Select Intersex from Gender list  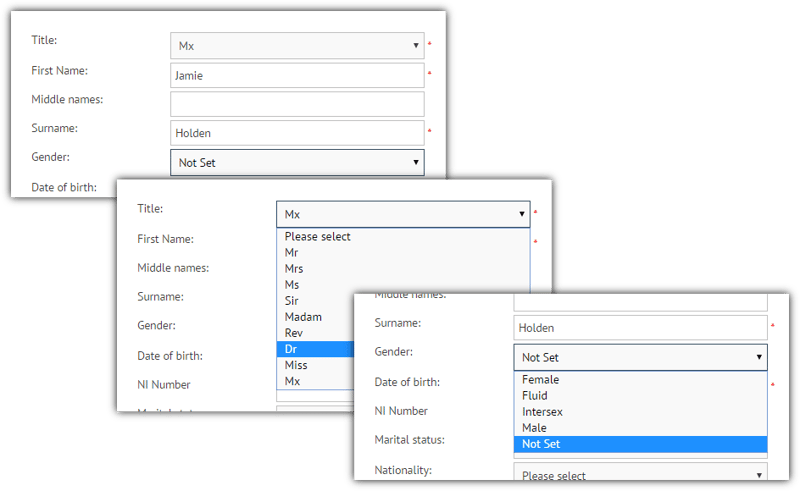[640, 412]
